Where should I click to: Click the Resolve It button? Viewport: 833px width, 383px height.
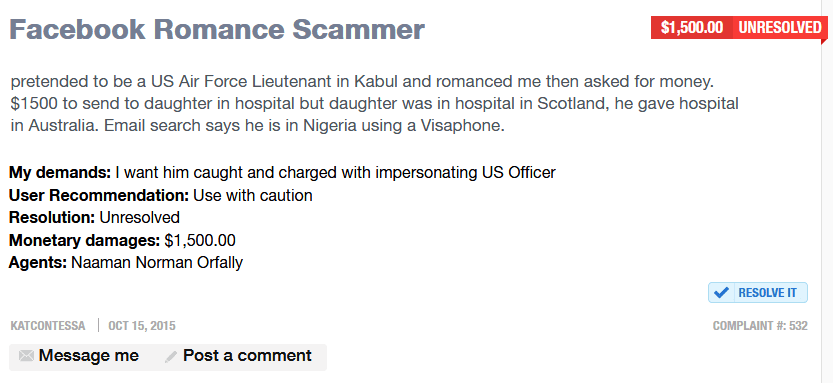click(758, 293)
